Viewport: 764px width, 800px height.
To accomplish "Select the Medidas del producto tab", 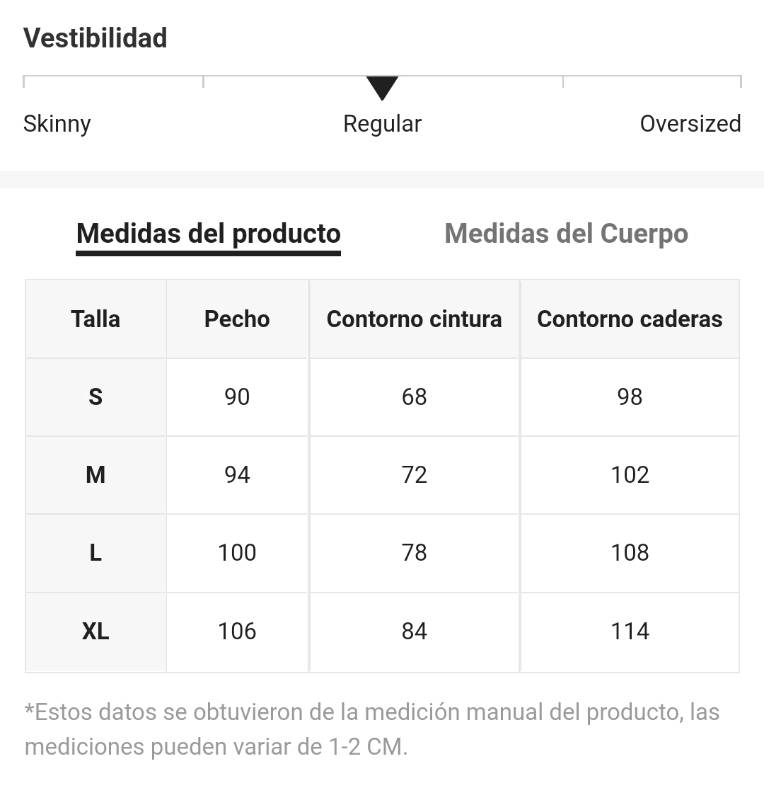I will [208, 234].
